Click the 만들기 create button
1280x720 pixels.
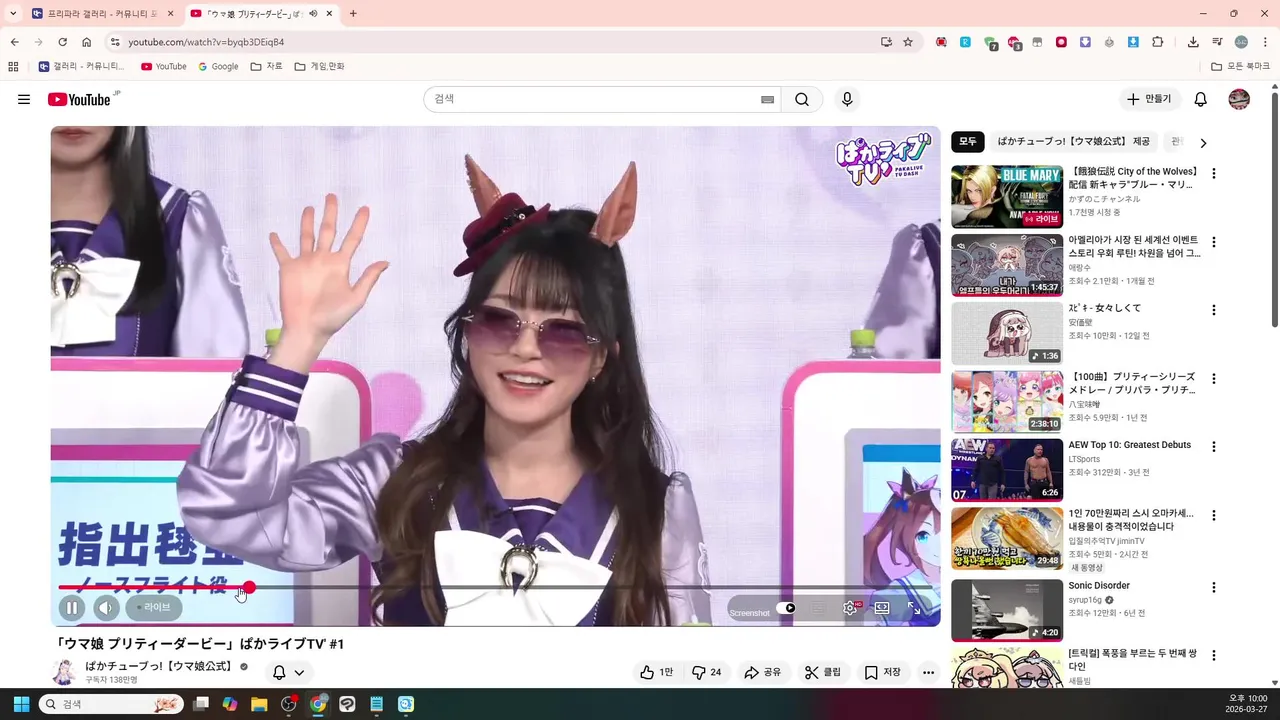(x=1148, y=99)
